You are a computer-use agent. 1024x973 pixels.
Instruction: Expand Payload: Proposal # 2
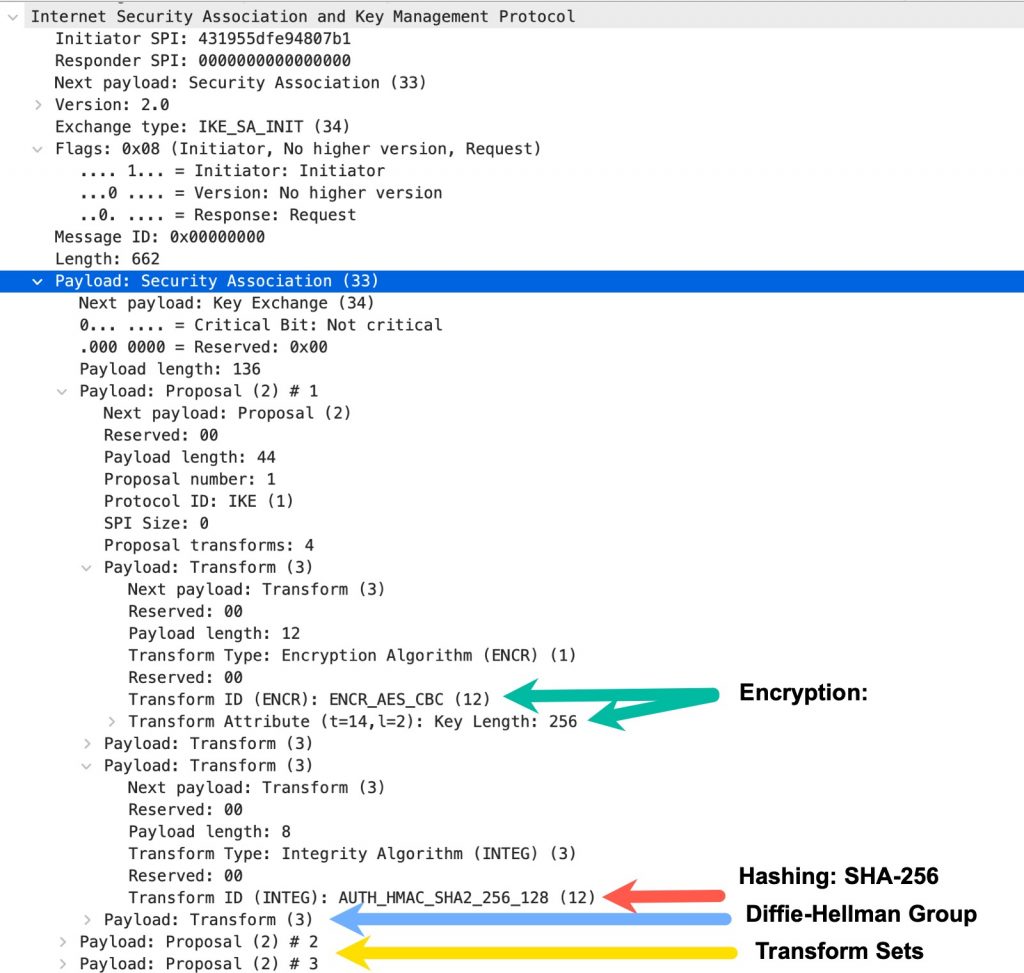[62, 941]
